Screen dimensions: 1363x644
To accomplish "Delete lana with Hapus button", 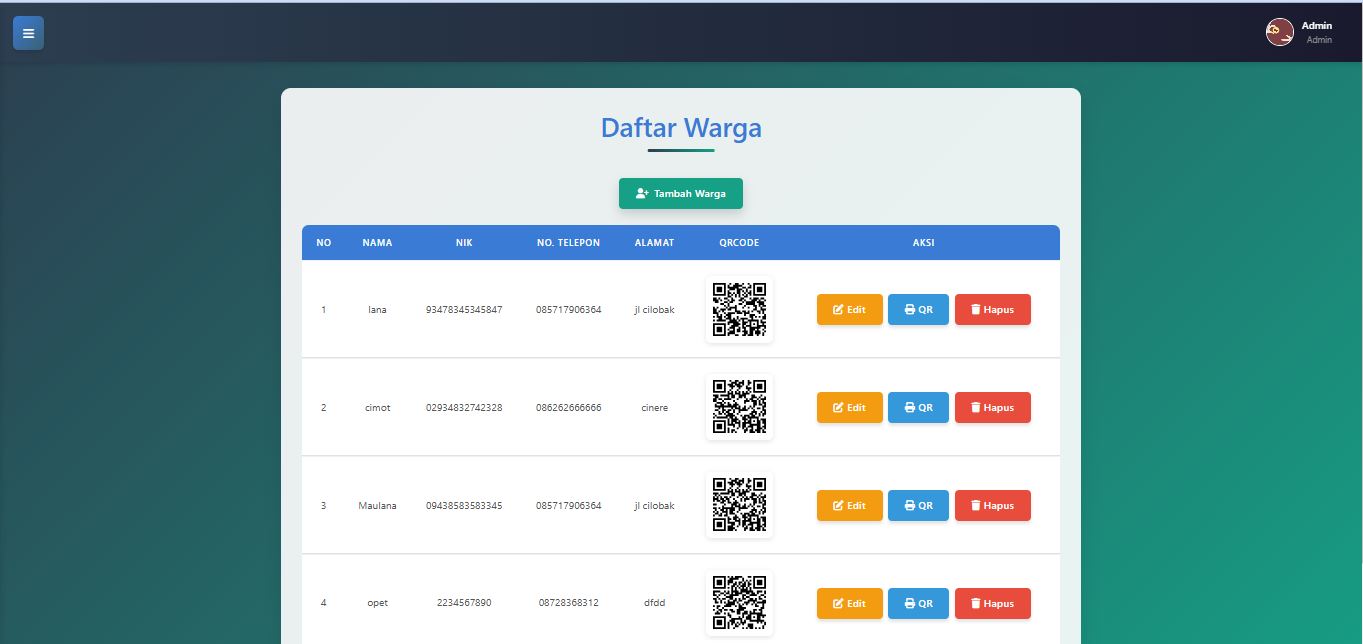I will click(992, 310).
